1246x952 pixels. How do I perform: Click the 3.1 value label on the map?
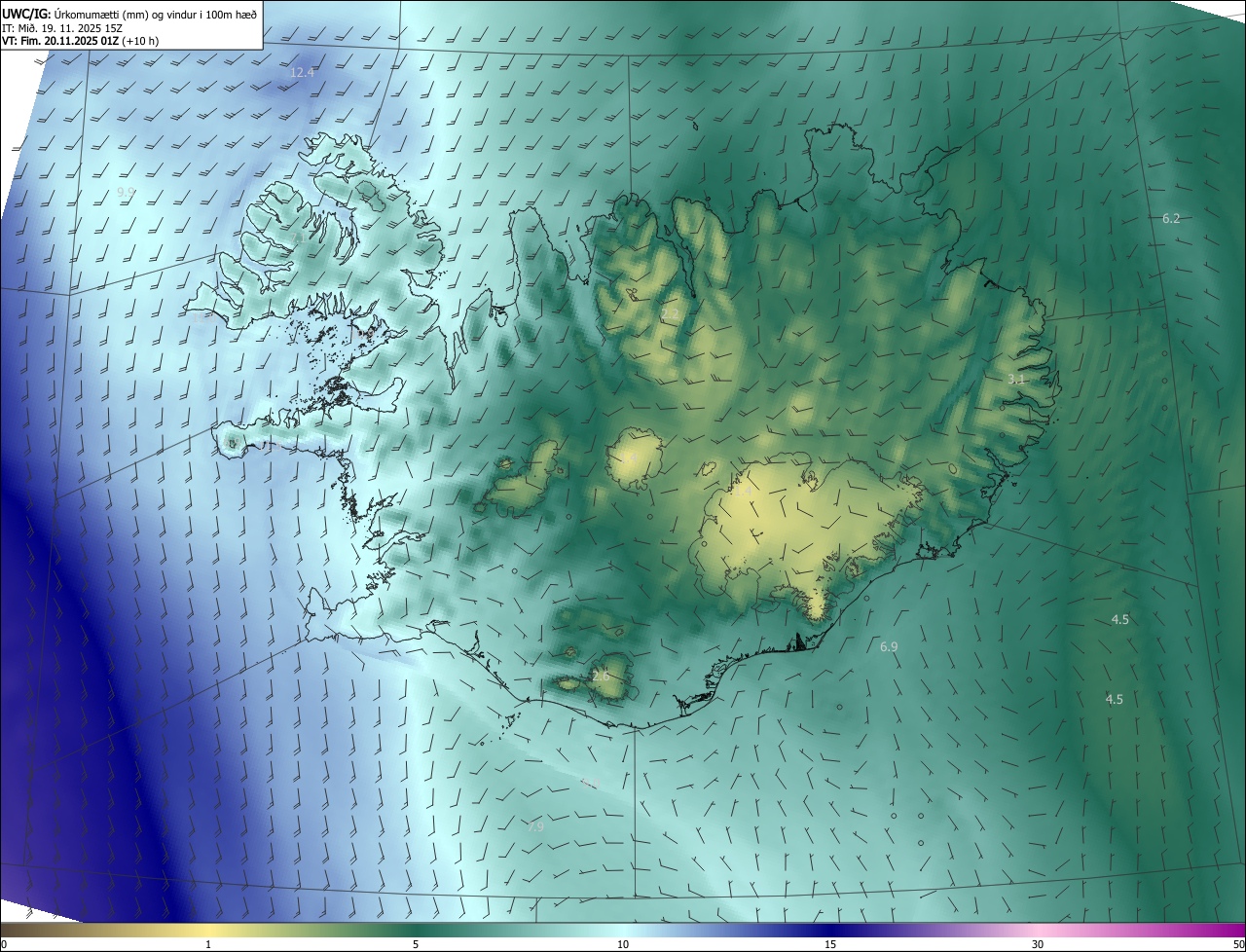(x=1015, y=379)
